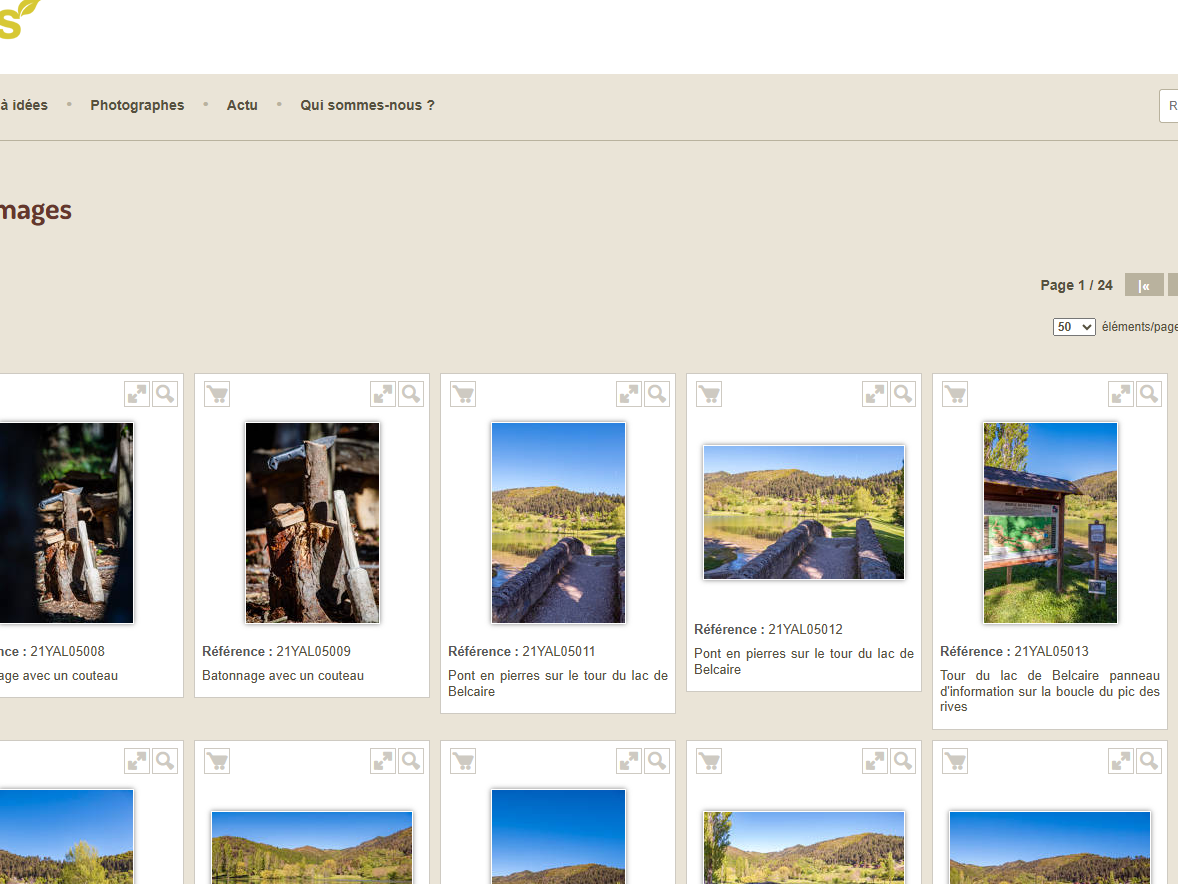The image size is (1178, 884).
Task: Open mountain thumbnail below 21YAL05013
Action: coord(1050,847)
